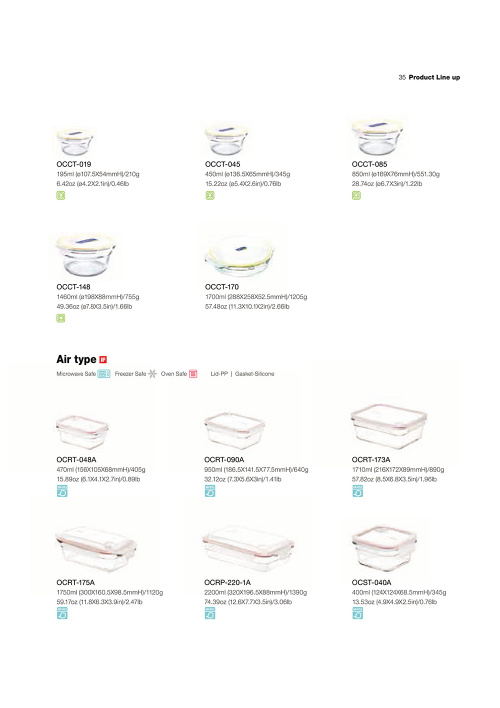Select the OCRT-173A container image
The width and height of the screenshot is (500, 708).
tap(389, 427)
